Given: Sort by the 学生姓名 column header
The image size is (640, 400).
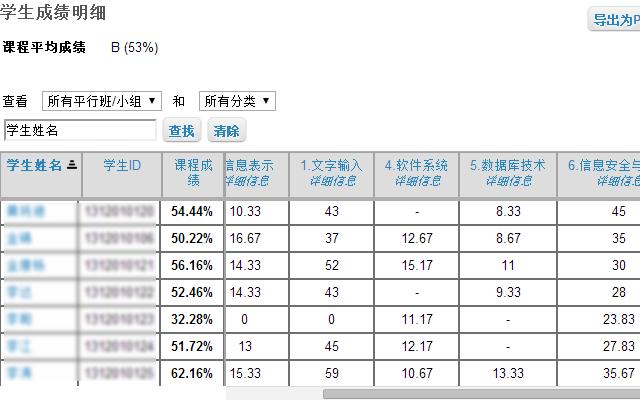Looking at the screenshot, I should pyautogui.click(x=34, y=165).
